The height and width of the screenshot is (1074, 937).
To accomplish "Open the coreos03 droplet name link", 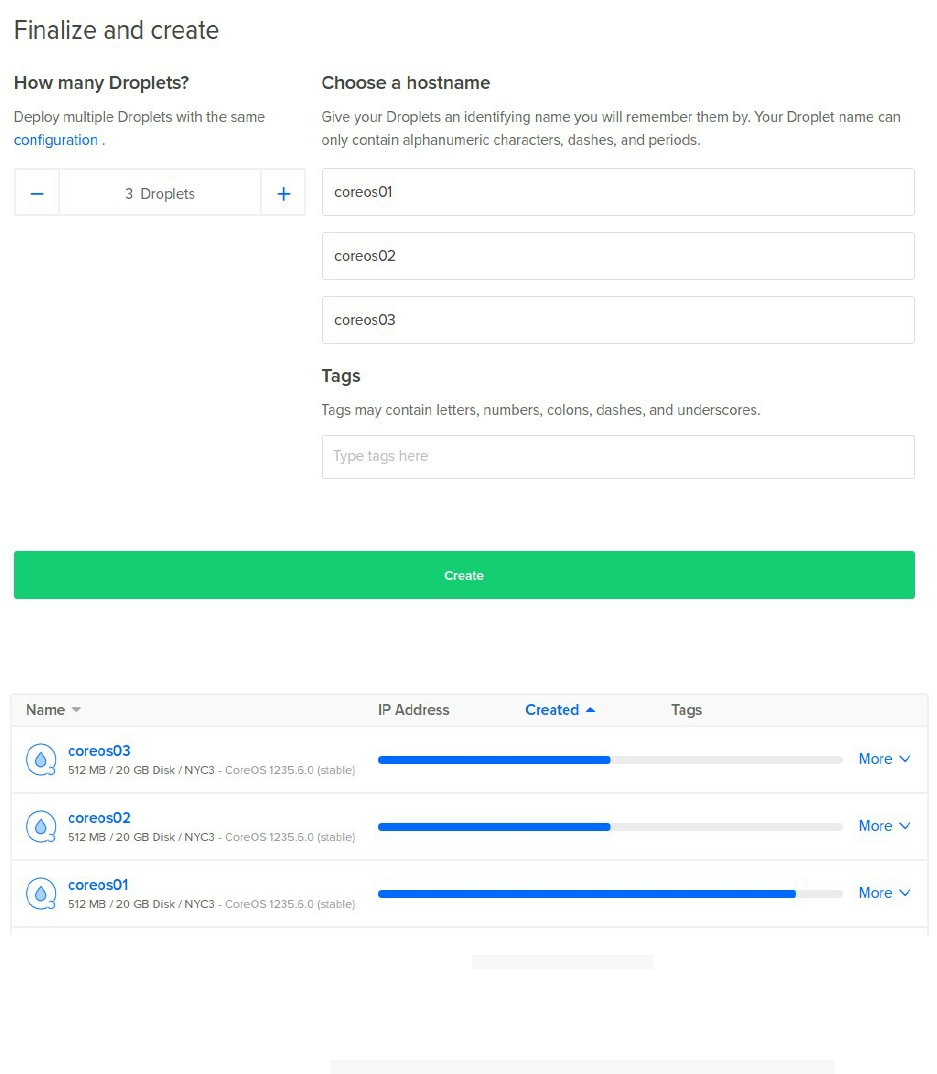I will tap(99, 751).
